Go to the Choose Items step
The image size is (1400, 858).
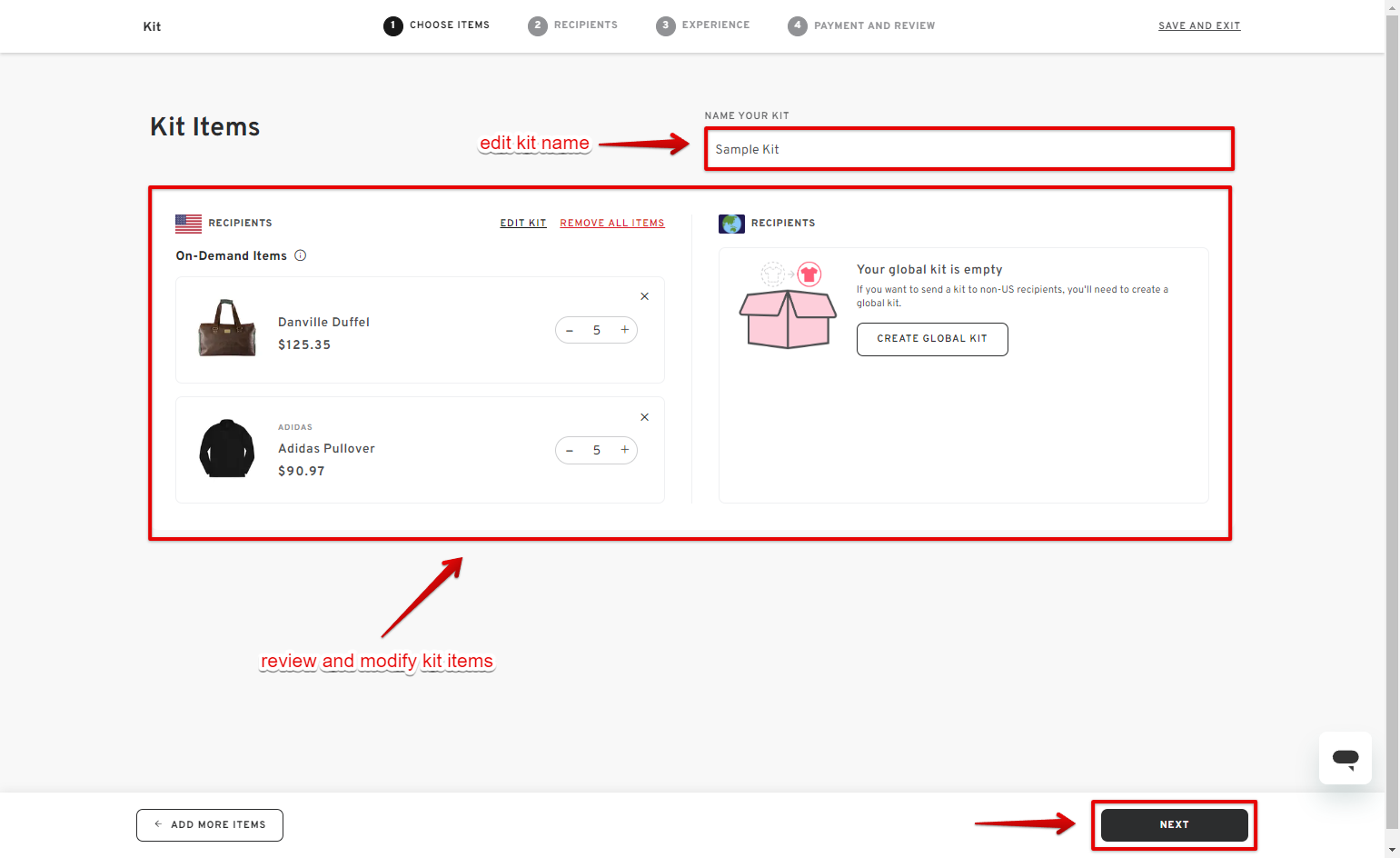point(437,25)
